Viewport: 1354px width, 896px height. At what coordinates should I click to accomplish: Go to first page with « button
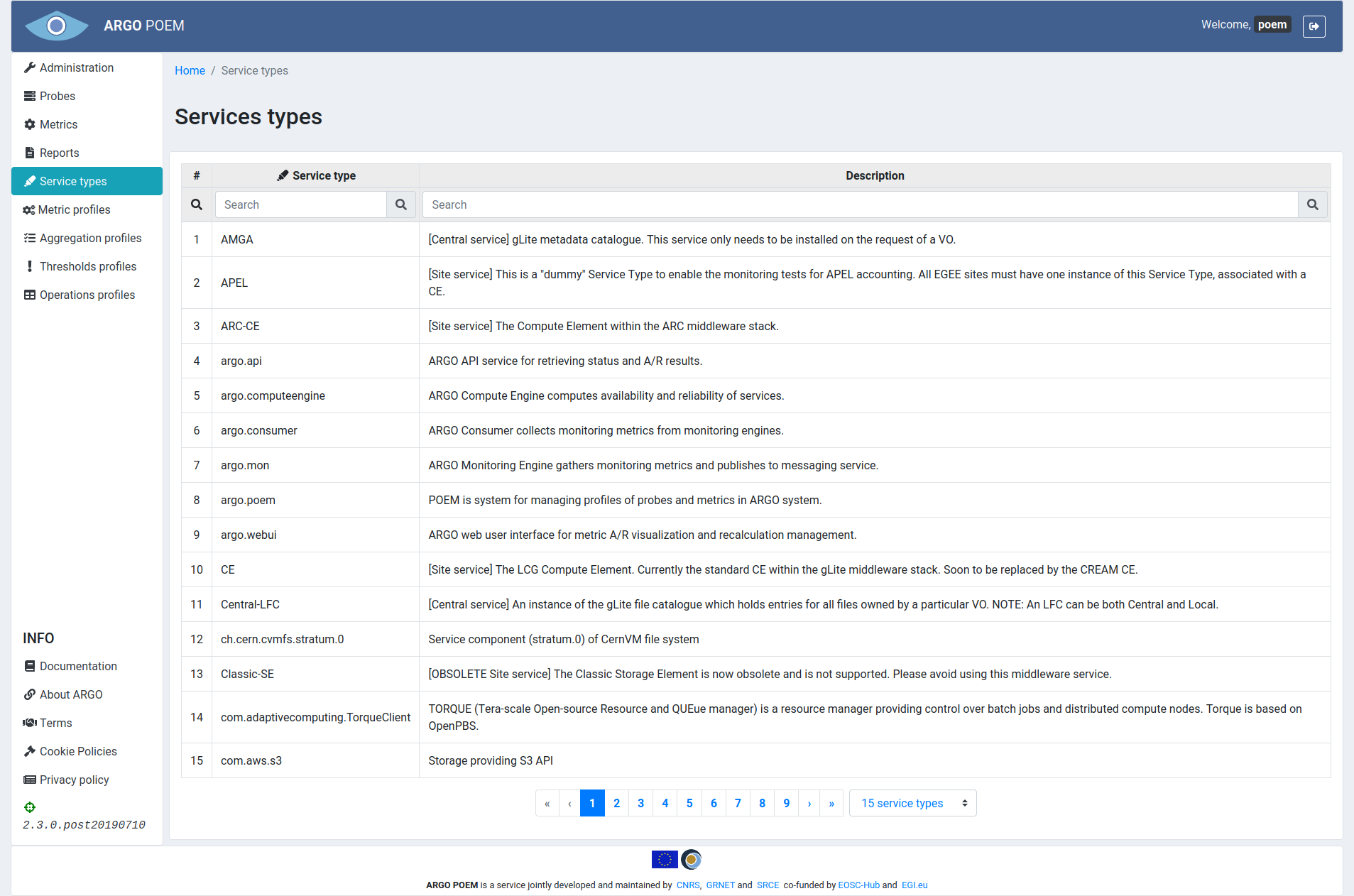click(547, 803)
